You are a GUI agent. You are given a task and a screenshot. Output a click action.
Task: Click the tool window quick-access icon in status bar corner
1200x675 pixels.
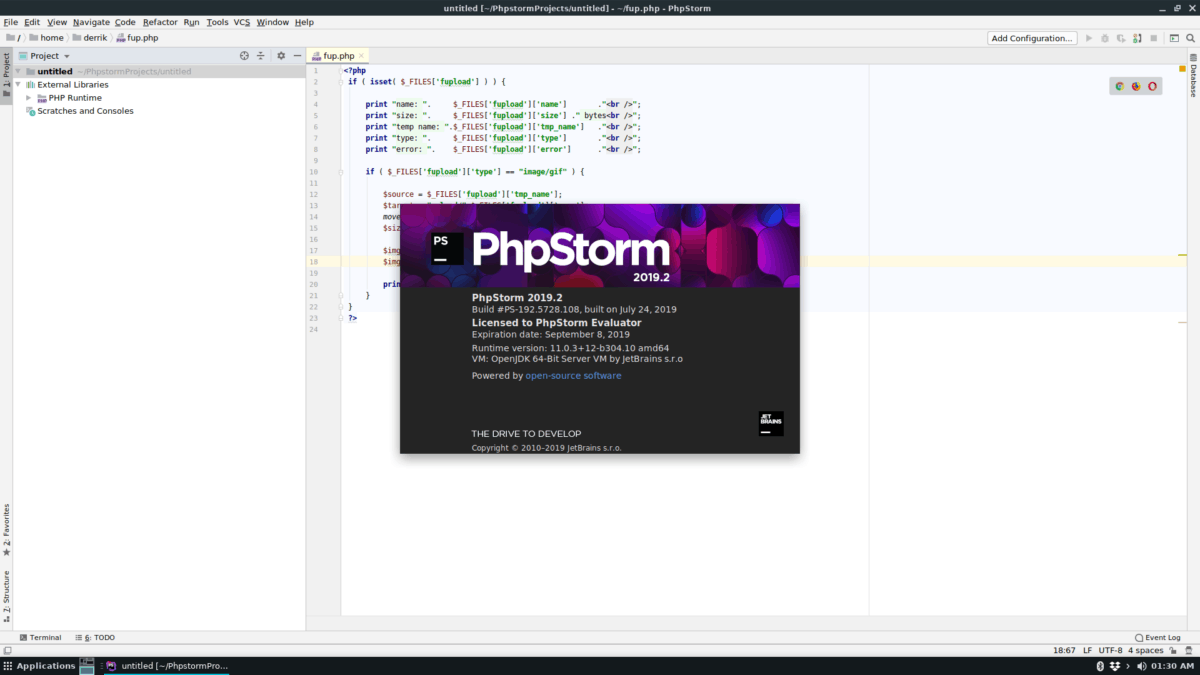click(x=7, y=650)
